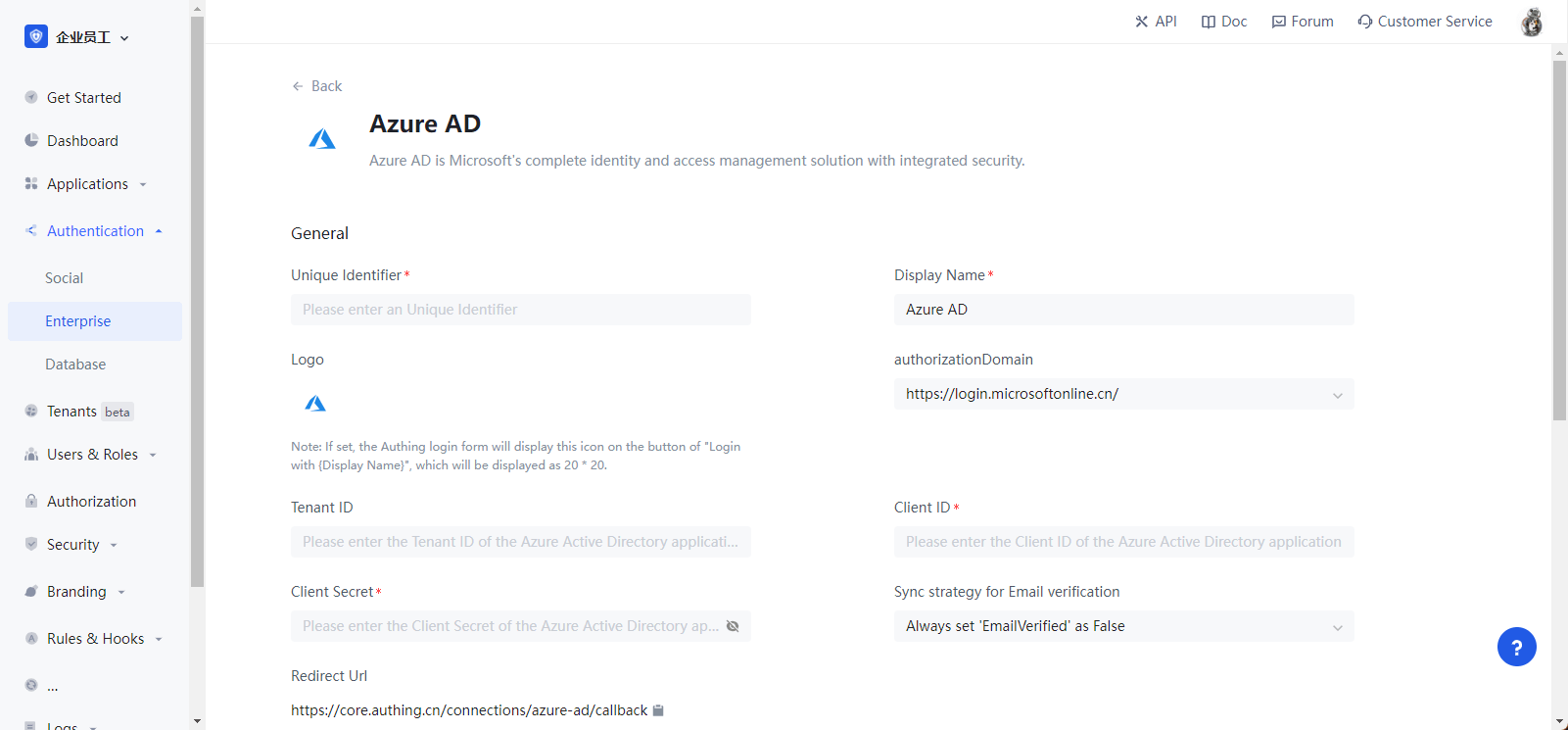
Task: Toggle Client Secret visibility eye icon
Action: [x=732, y=626]
